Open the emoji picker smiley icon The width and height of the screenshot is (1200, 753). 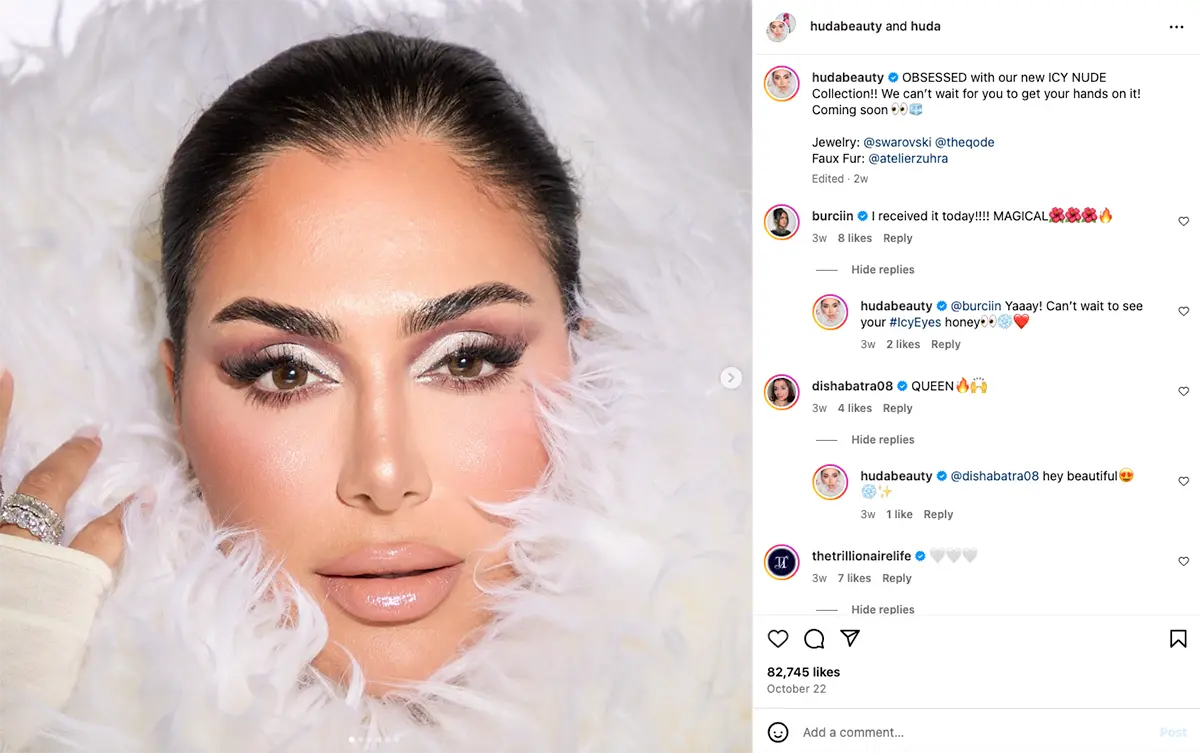778,732
